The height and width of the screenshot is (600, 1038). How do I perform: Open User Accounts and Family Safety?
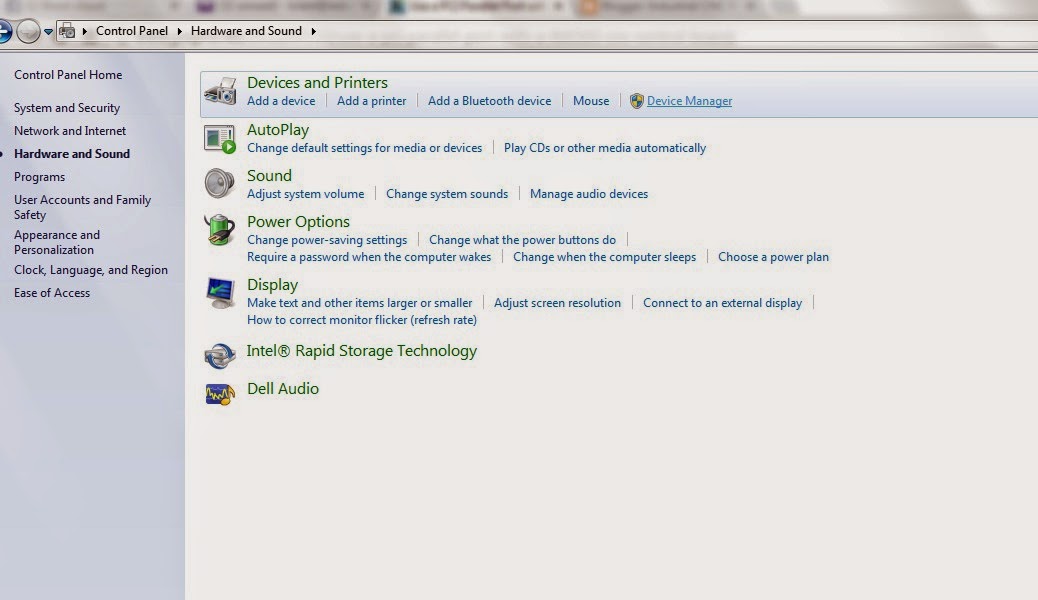(x=82, y=207)
